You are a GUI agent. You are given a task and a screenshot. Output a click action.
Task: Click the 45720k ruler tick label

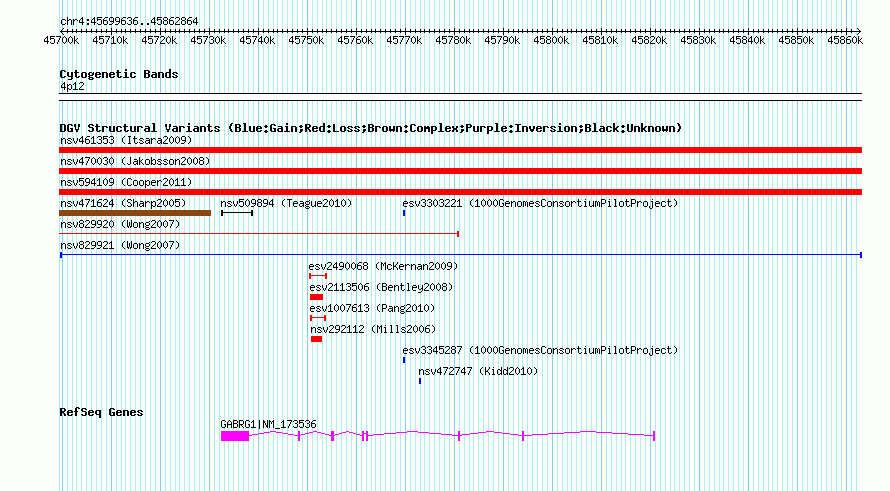[159, 40]
